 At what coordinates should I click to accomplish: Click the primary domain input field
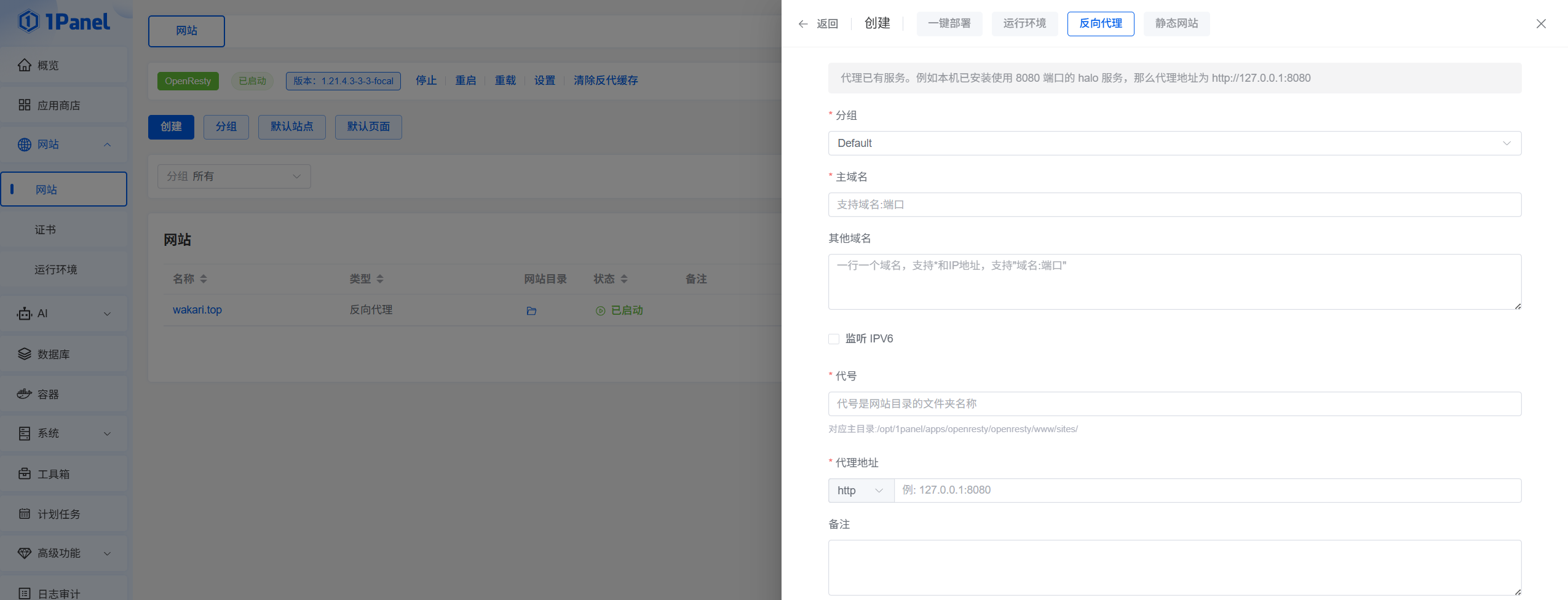click(x=1174, y=205)
